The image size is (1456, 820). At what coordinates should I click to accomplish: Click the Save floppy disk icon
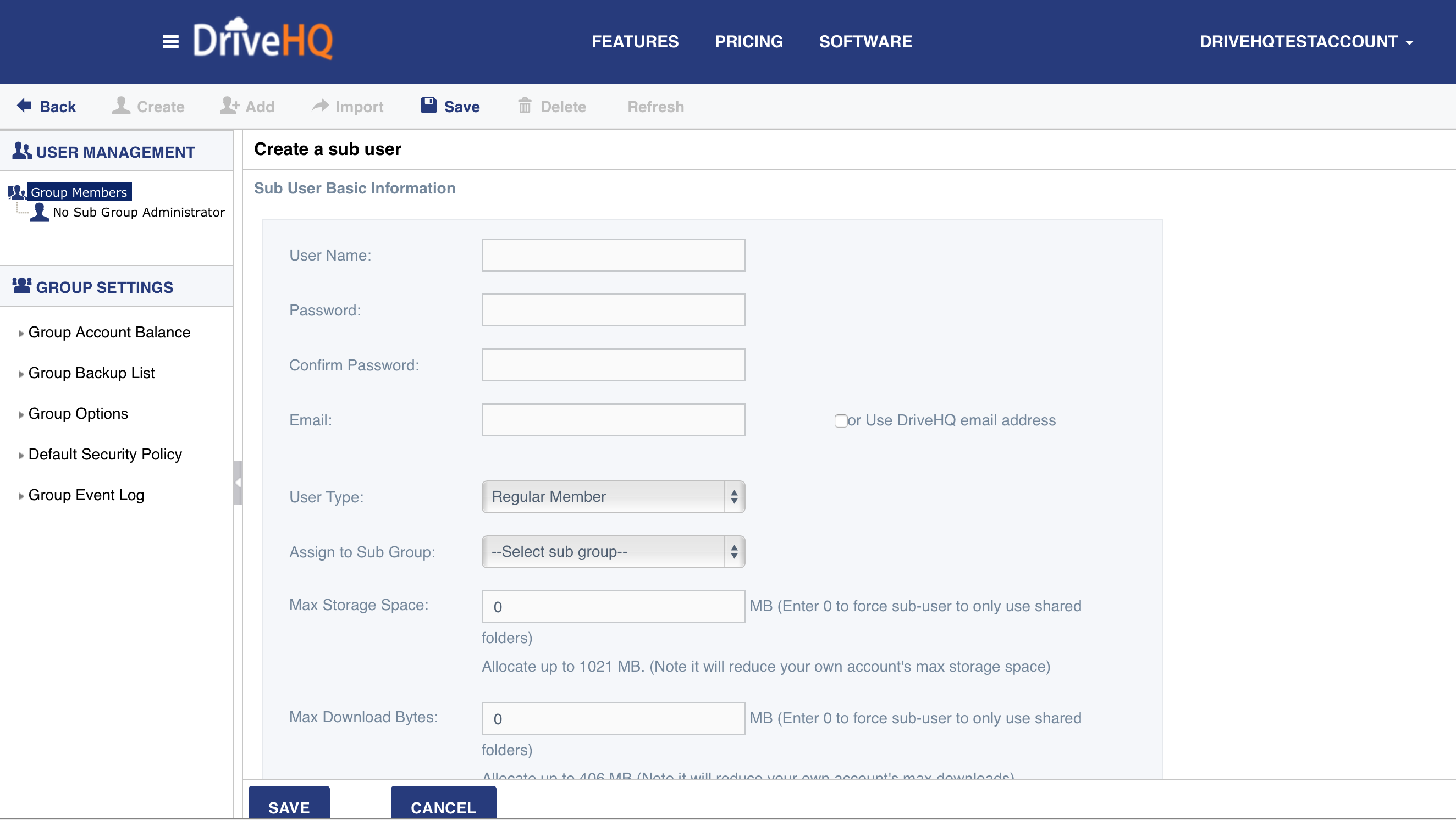pyautogui.click(x=428, y=106)
